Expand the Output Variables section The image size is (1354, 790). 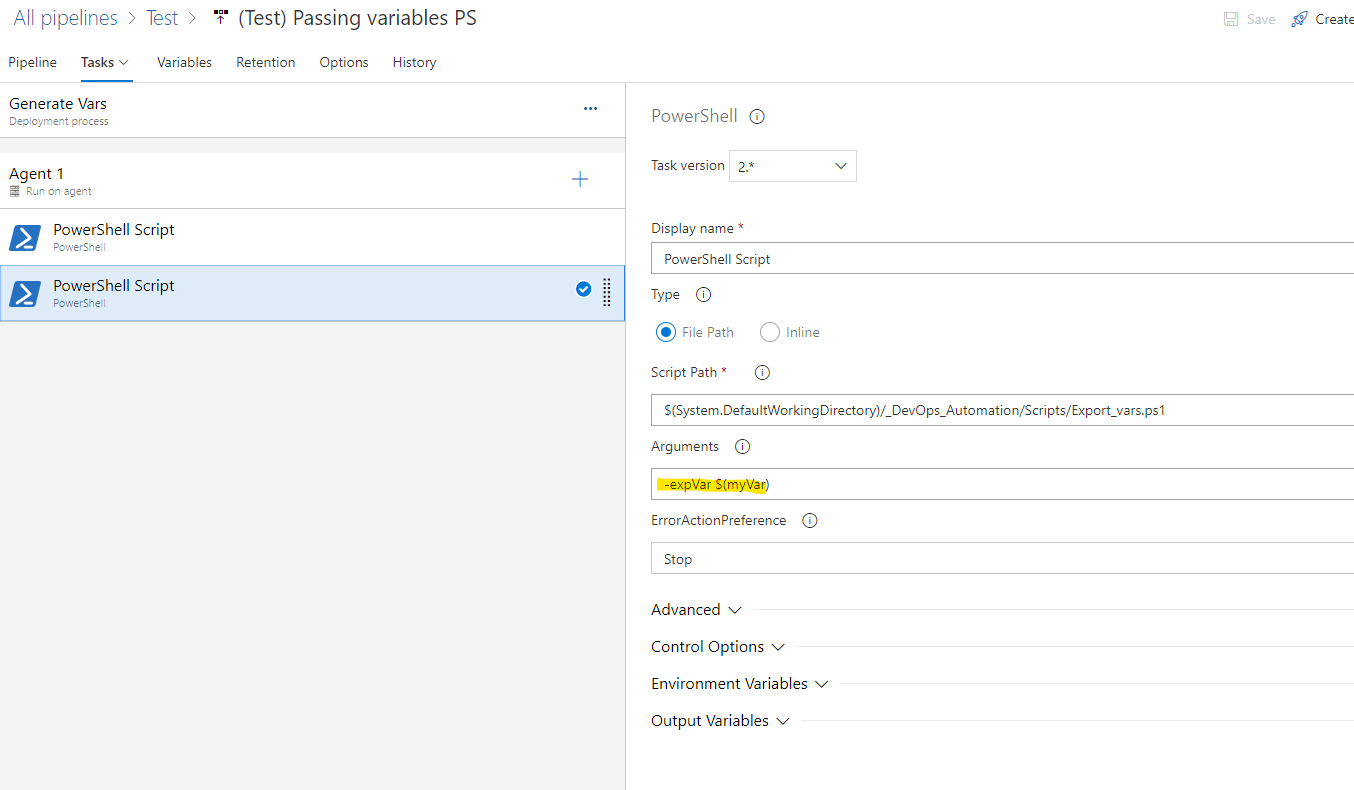coord(720,721)
